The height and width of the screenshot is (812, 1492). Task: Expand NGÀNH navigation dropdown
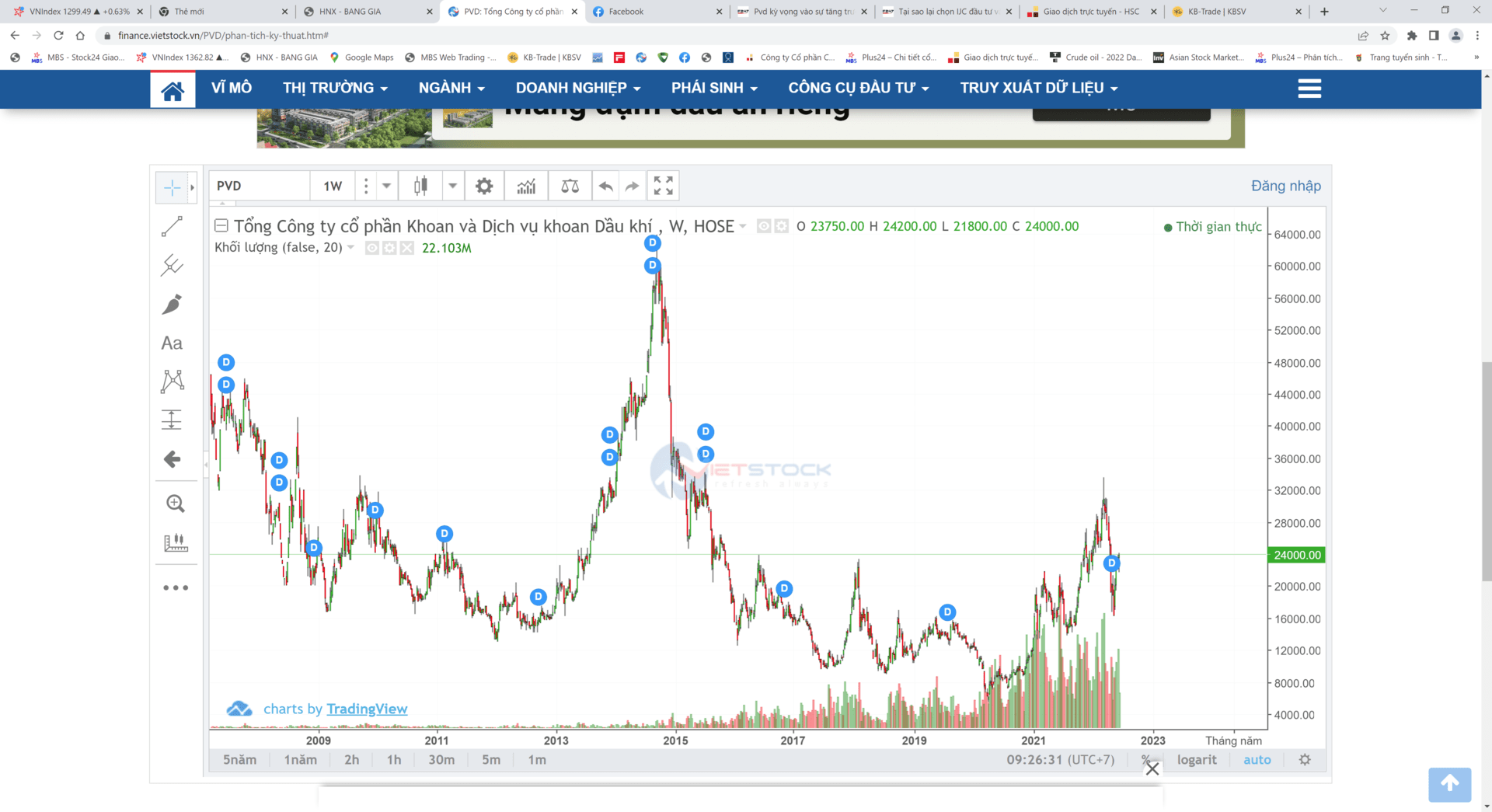tap(451, 88)
